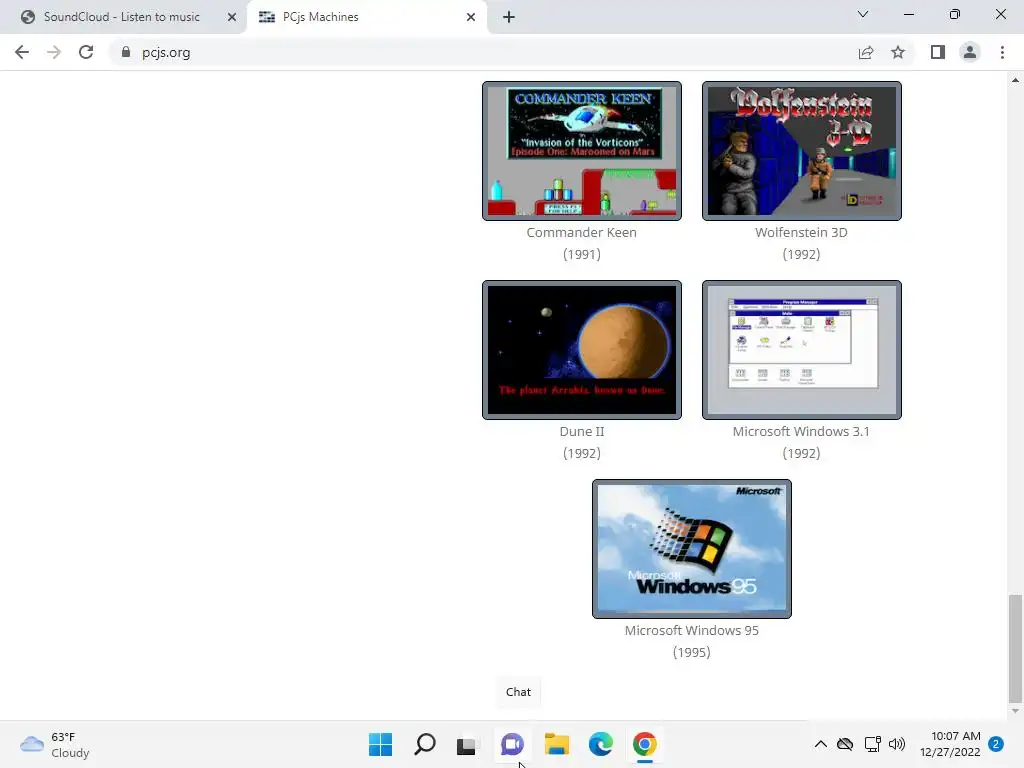Click the volume speaker tray icon
This screenshot has height=768, width=1024.
(x=897, y=744)
